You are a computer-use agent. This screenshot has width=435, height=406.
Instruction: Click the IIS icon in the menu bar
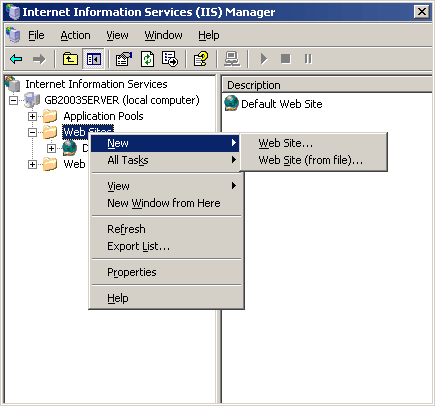[13, 35]
